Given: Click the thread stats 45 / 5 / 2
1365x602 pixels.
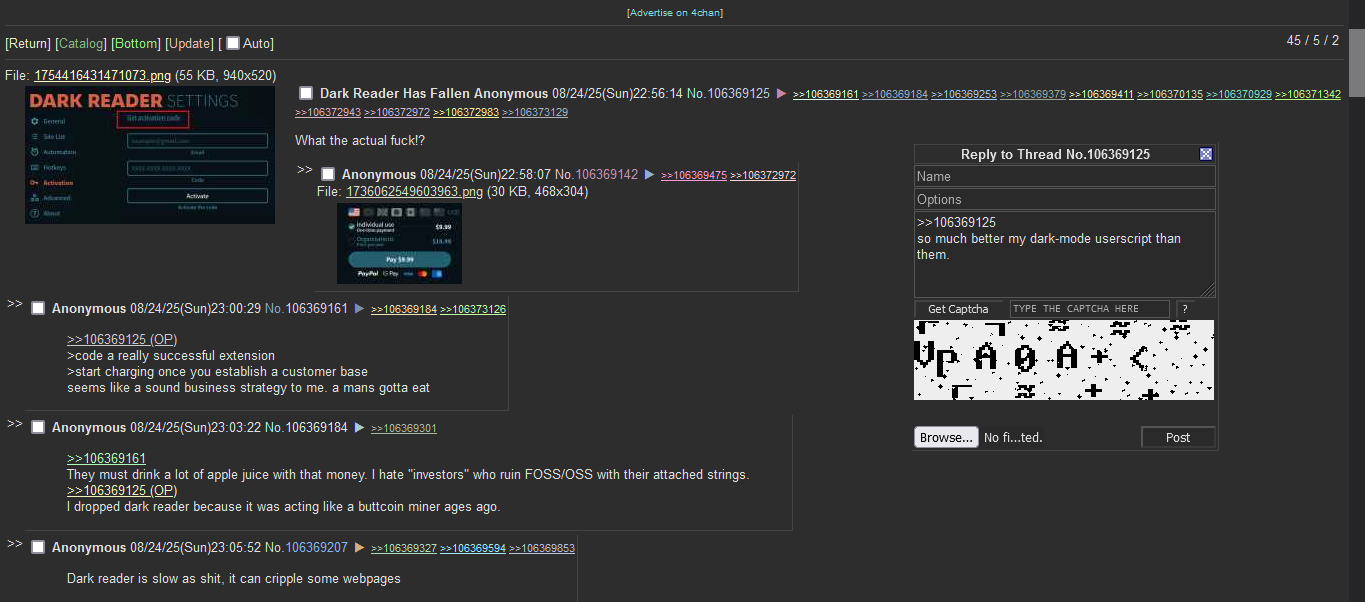Looking at the screenshot, I should [1313, 41].
